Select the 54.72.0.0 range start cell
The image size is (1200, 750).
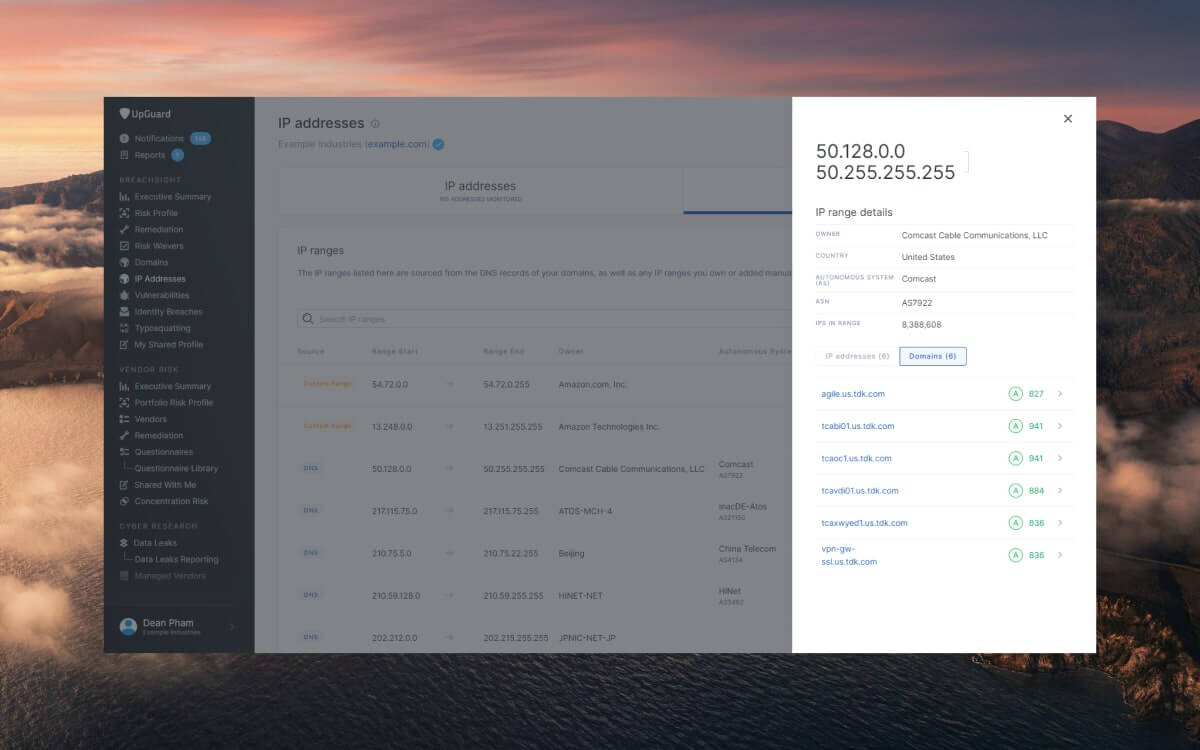click(388, 384)
